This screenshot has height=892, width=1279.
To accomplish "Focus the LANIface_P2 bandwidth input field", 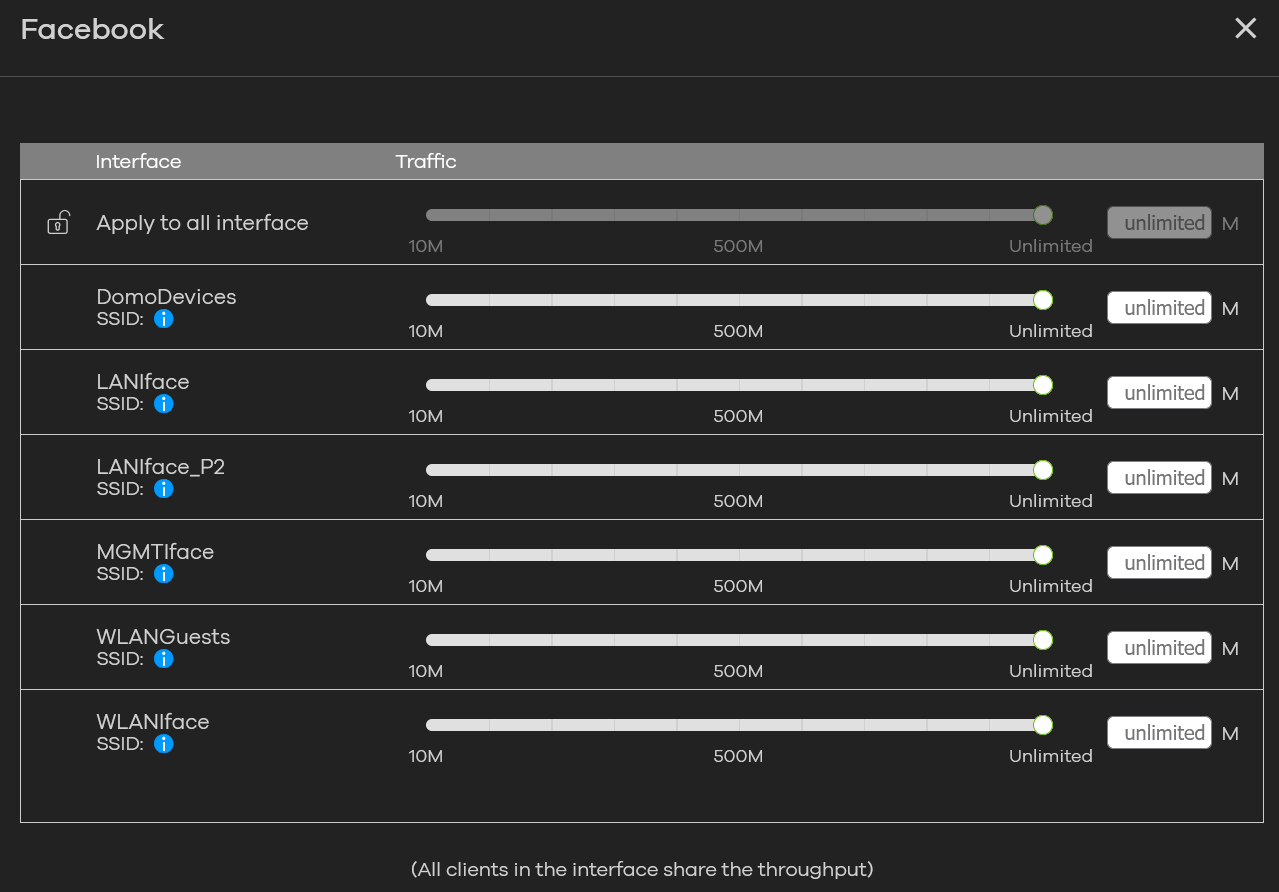I will [x=1159, y=478].
